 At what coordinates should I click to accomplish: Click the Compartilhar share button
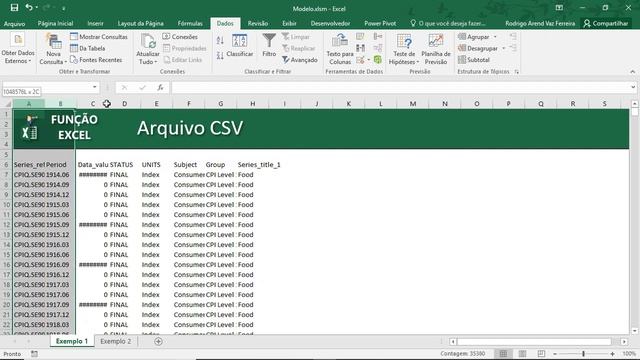[x=606, y=23]
